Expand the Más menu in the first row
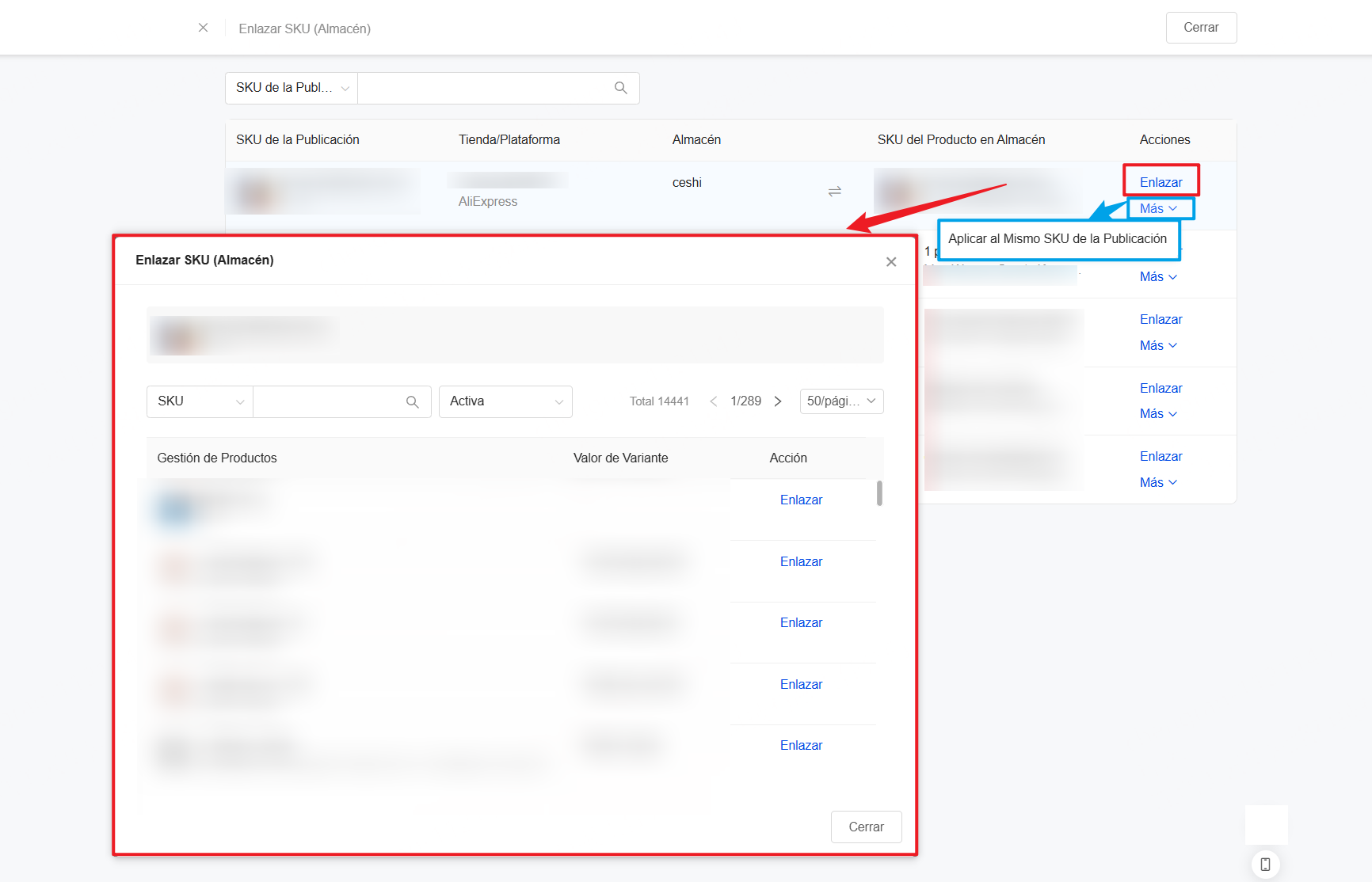Image resolution: width=1372 pixels, height=882 pixels. tap(1158, 209)
